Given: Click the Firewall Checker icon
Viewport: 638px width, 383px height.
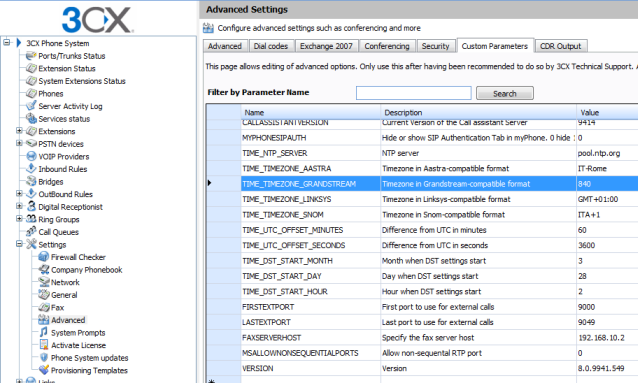Looking at the screenshot, I should 44,257.
